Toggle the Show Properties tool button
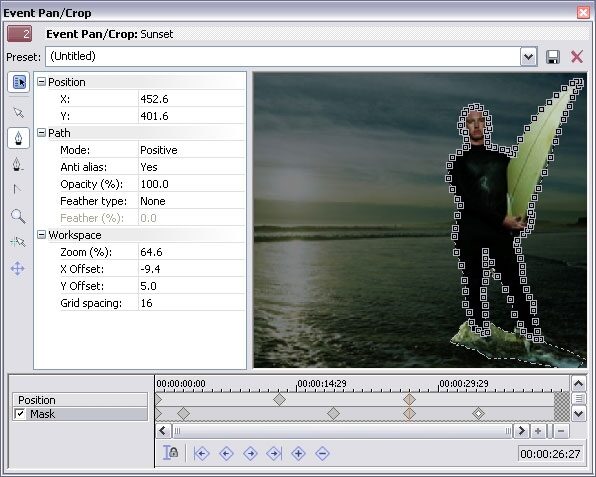596x477 pixels. point(19,82)
